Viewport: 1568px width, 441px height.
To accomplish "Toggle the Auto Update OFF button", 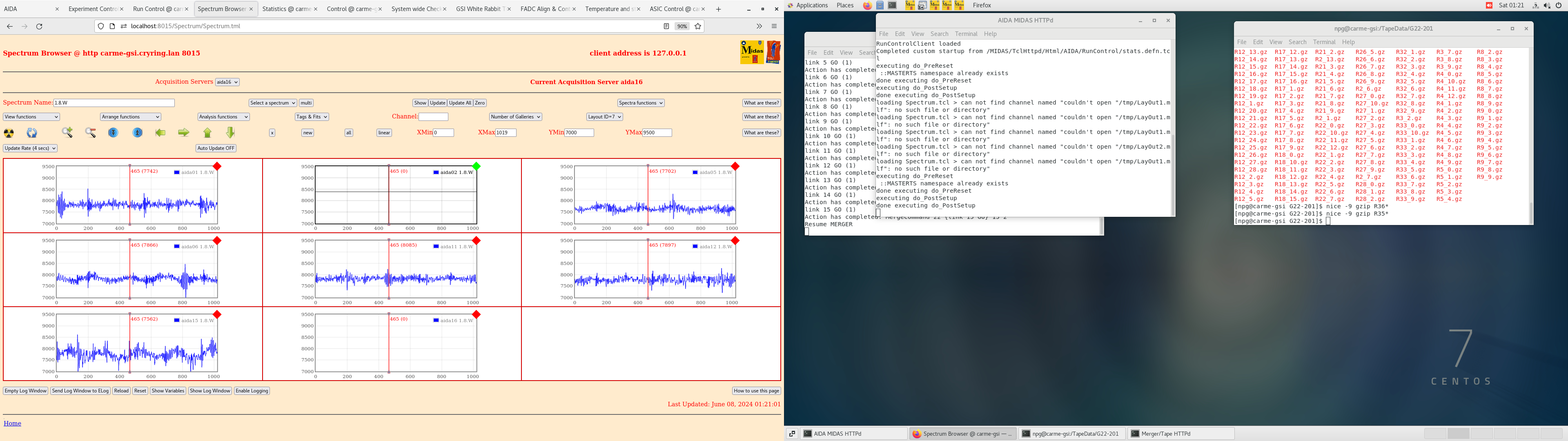I will 216,148.
